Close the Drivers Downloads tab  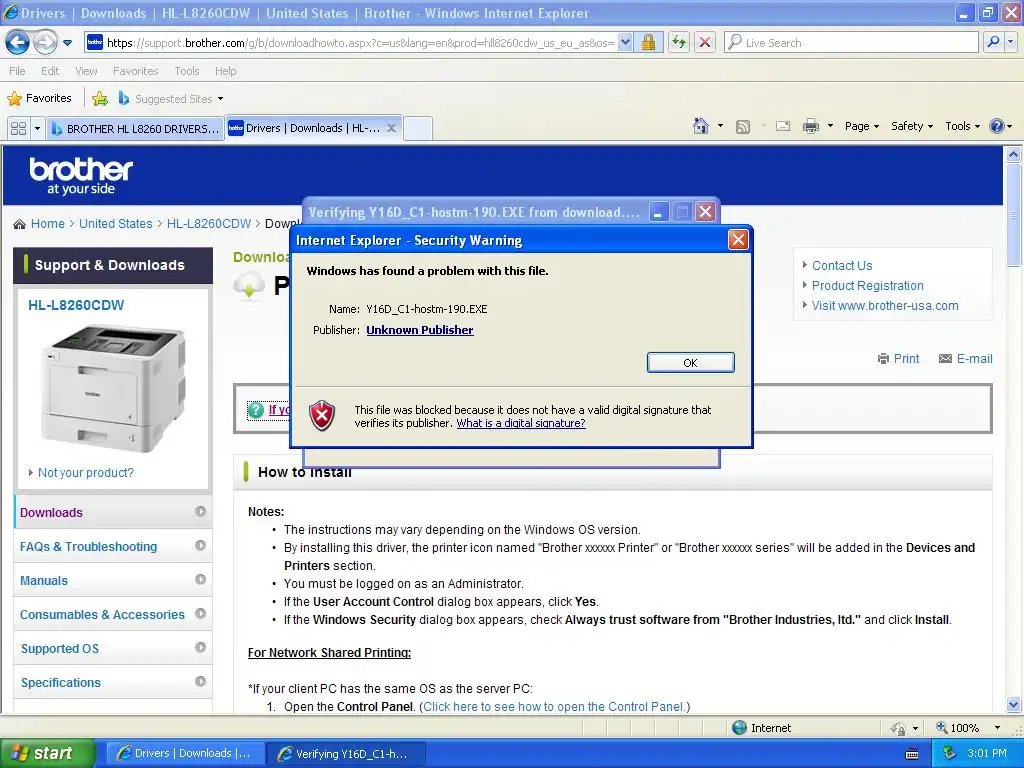click(x=391, y=128)
